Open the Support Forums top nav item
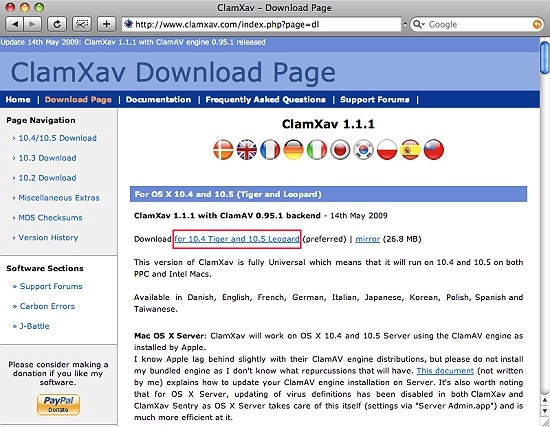550x427 pixels. click(x=375, y=100)
